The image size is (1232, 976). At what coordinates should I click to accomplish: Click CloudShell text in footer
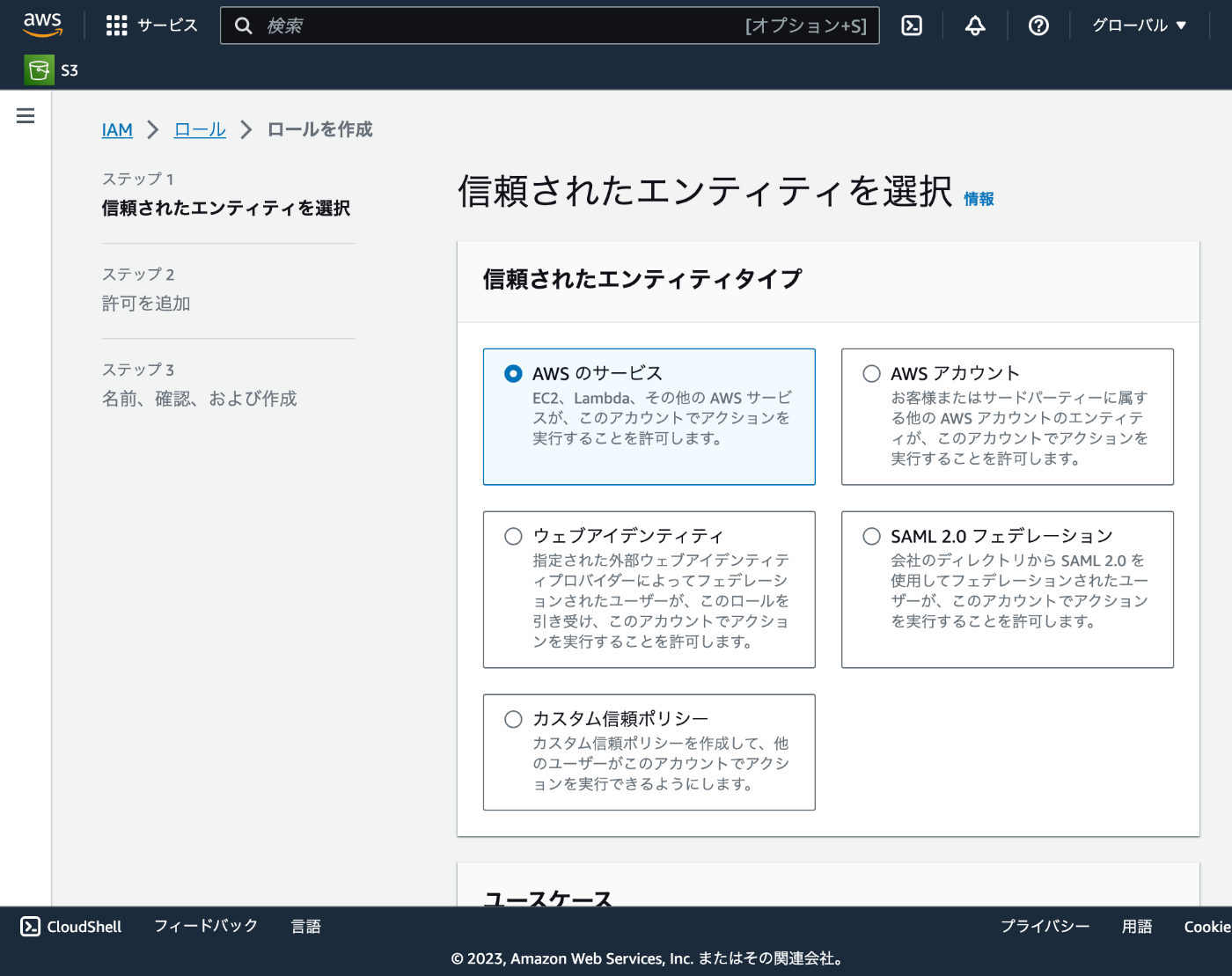[x=84, y=927]
